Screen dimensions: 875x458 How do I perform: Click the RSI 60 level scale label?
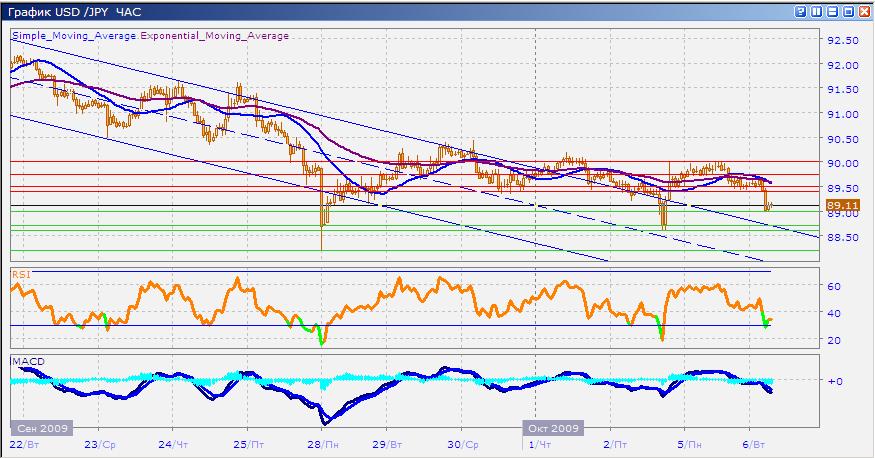click(x=836, y=286)
